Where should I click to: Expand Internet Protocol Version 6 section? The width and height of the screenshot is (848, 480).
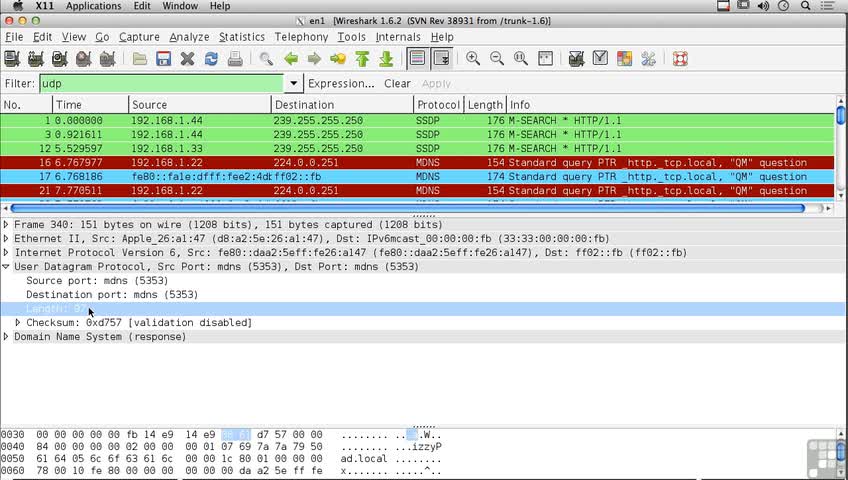[6, 252]
